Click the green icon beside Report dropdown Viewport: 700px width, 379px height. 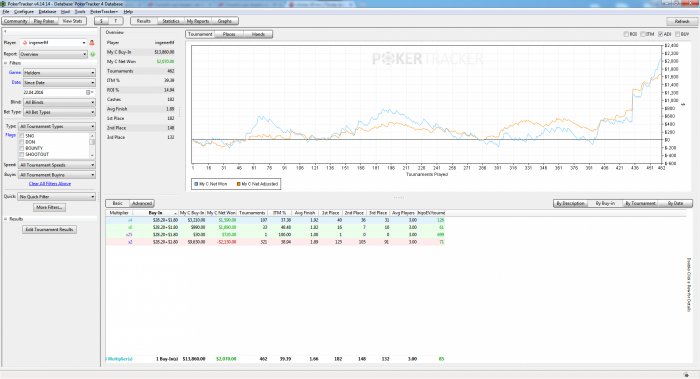coord(93,54)
